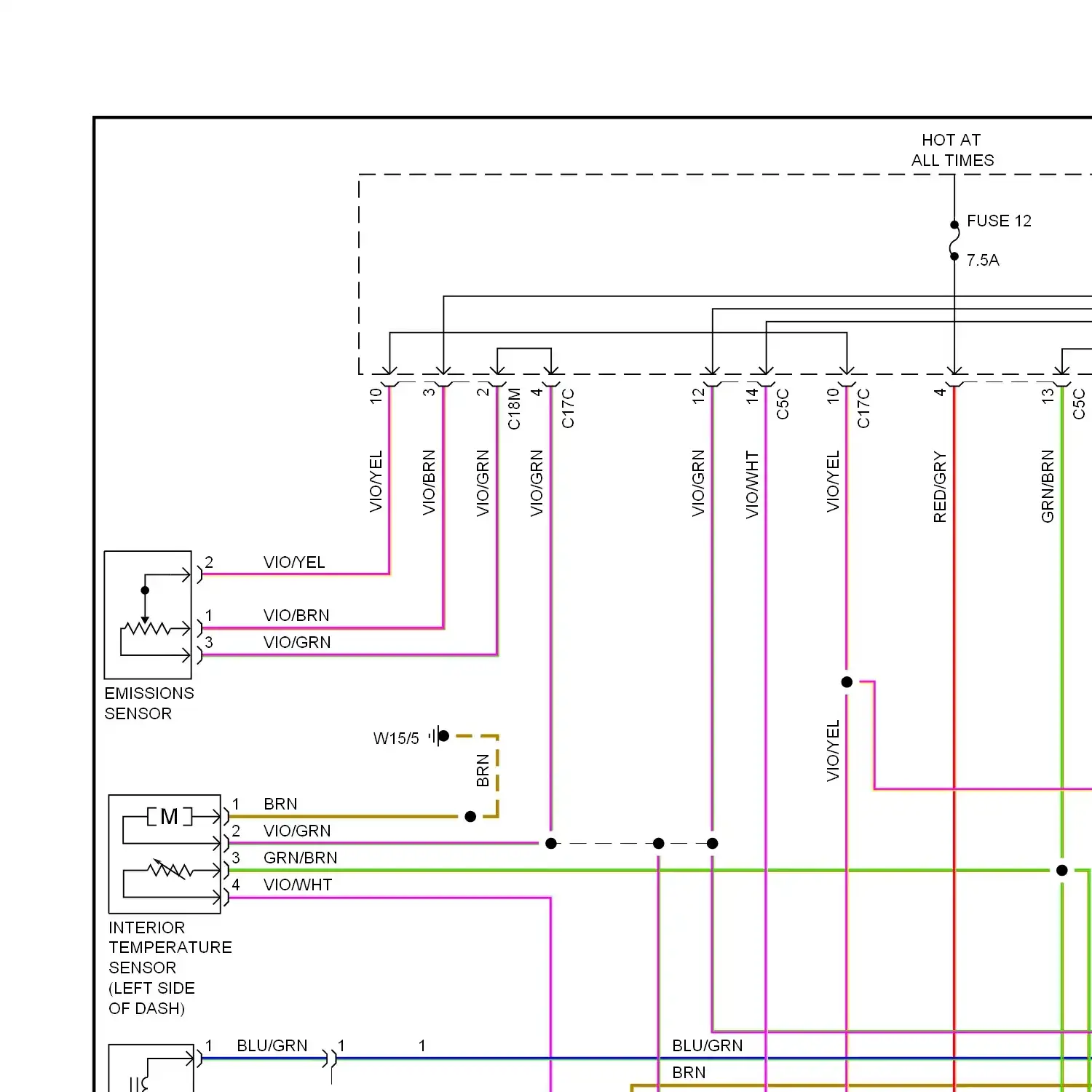Click vertical "BRN" label beside dashed brown wire
The height and width of the screenshot is (1092, 1092).
point(483,771)
